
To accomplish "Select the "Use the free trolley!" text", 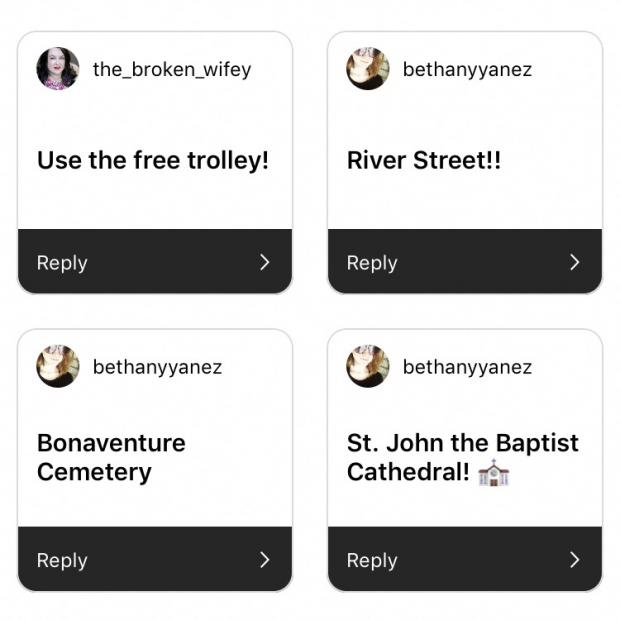I will [153, 161].
